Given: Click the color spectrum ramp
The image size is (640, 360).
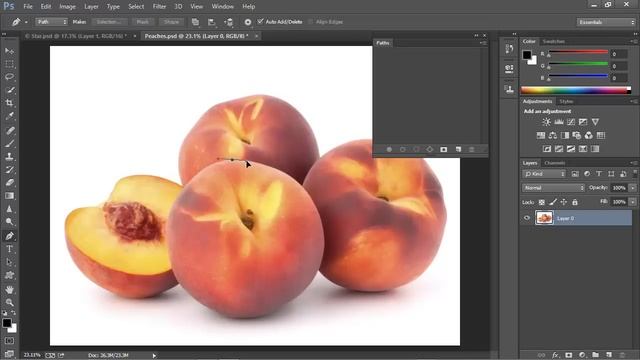Looking at the screenshot, I should tap(576, 90).
